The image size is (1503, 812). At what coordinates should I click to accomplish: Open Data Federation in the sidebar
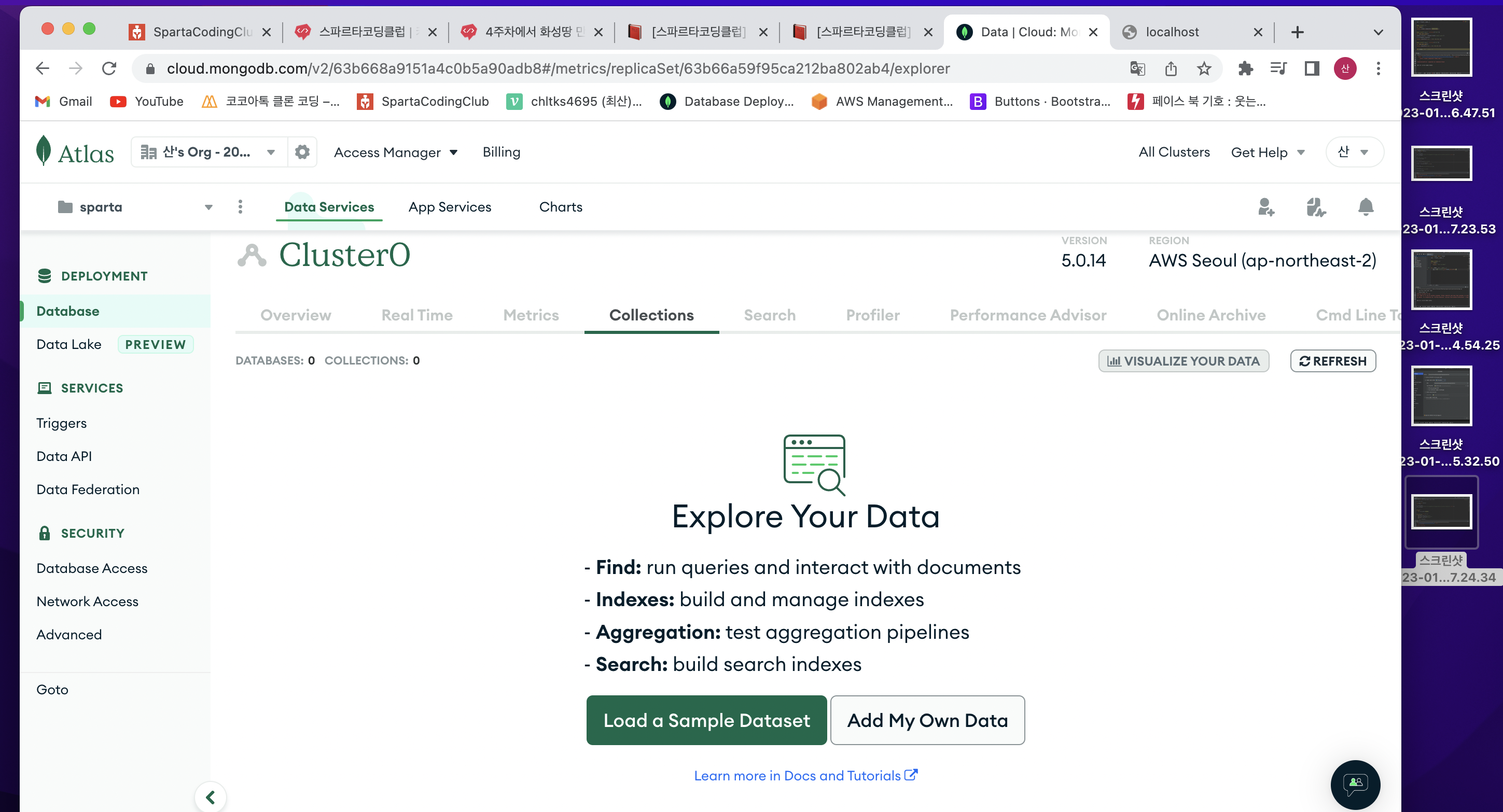click(x=88, y=489)
